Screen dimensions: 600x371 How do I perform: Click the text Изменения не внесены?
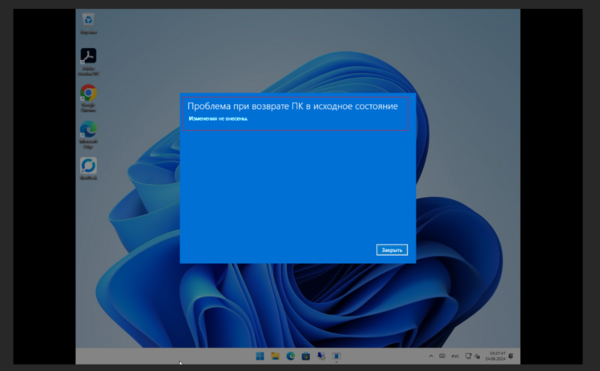pyautogui.click(x=218, y=119)
